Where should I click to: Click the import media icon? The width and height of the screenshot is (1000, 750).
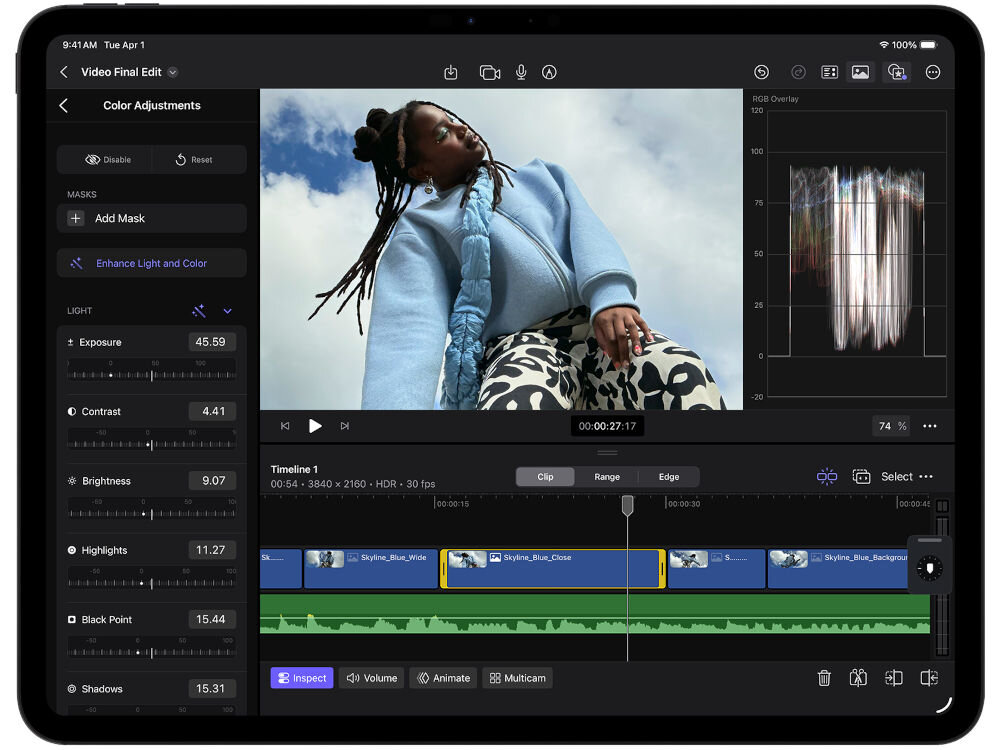click(450, 72)
